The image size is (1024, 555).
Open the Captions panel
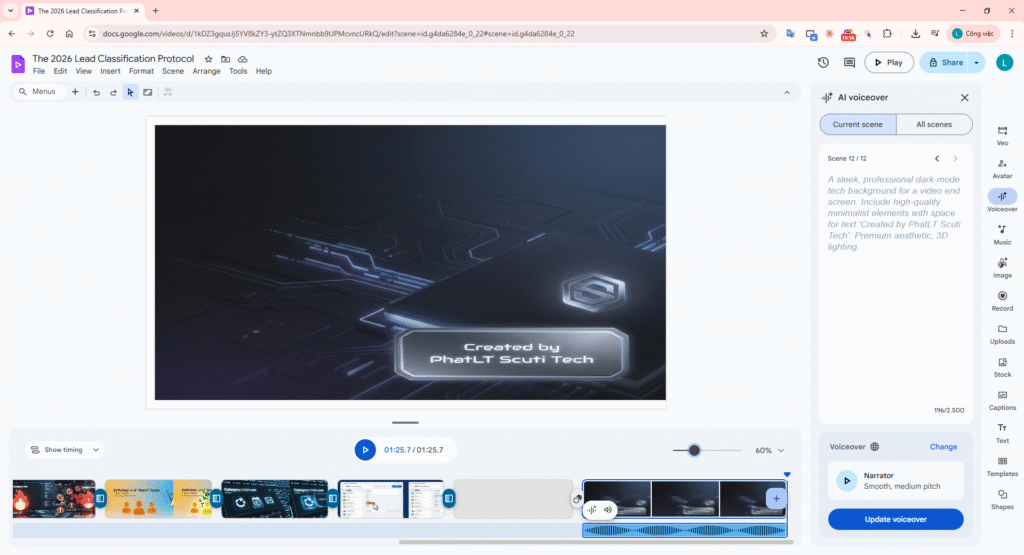[x=1002, y=399]
